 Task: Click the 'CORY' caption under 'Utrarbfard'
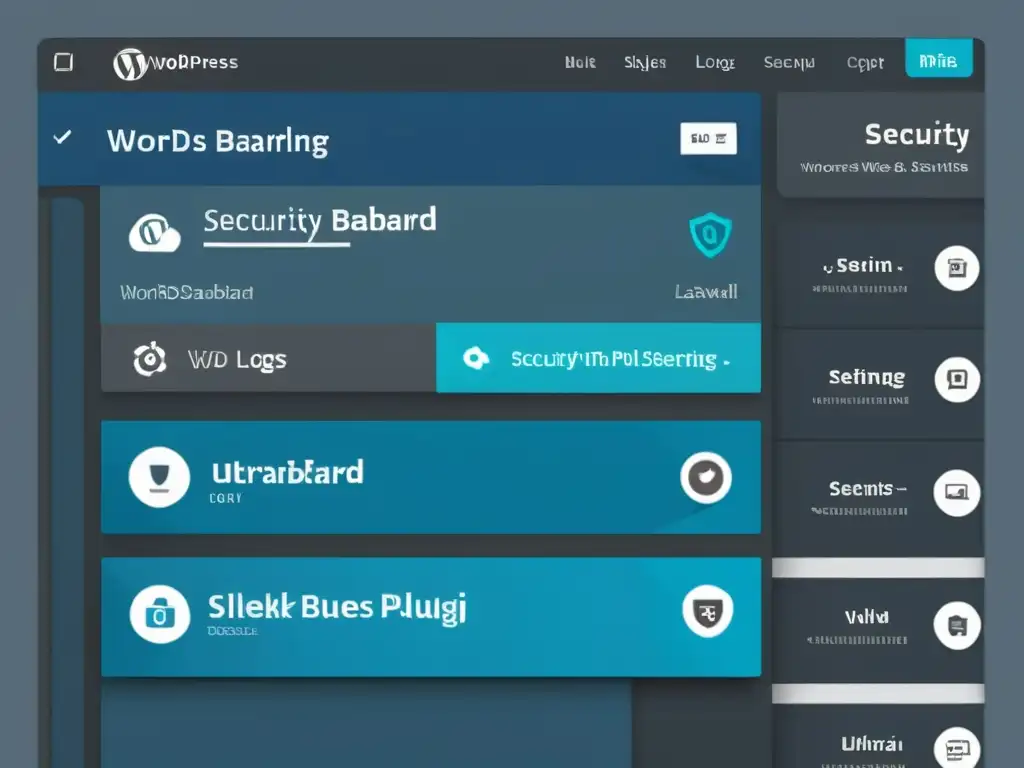(225, 498)
